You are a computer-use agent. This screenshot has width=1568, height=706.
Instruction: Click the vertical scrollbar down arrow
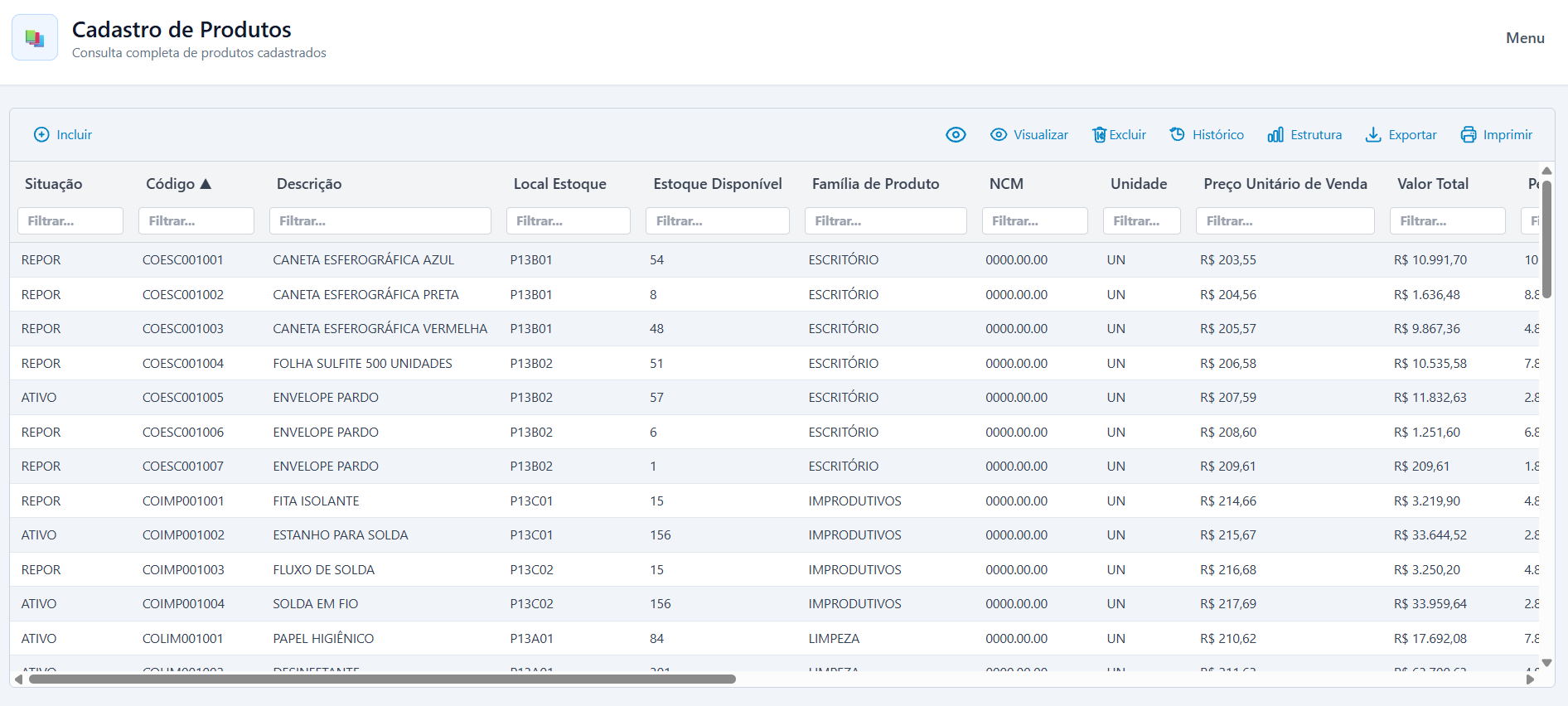[x=1546, y=663]
